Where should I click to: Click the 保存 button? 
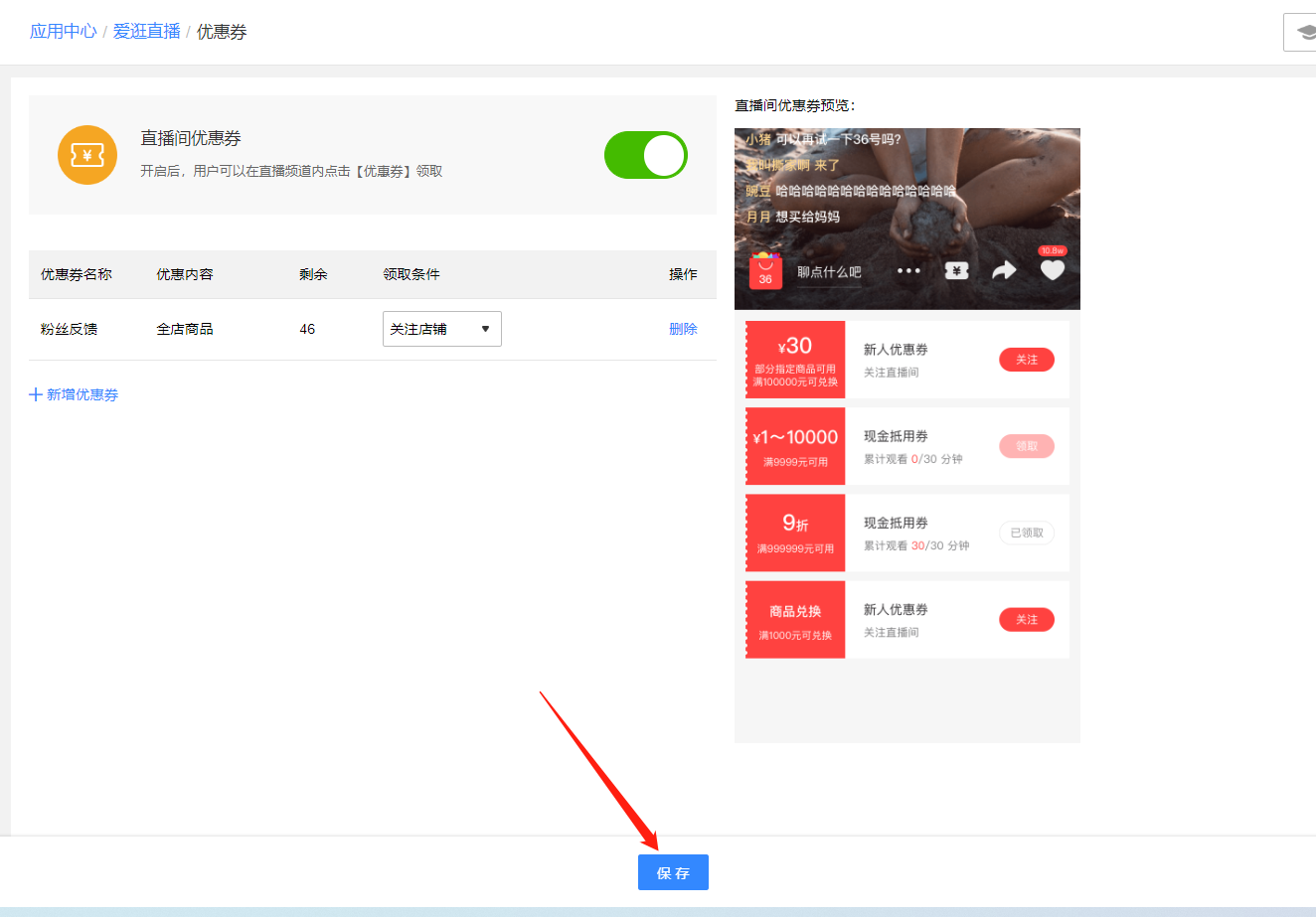(673, 872)
